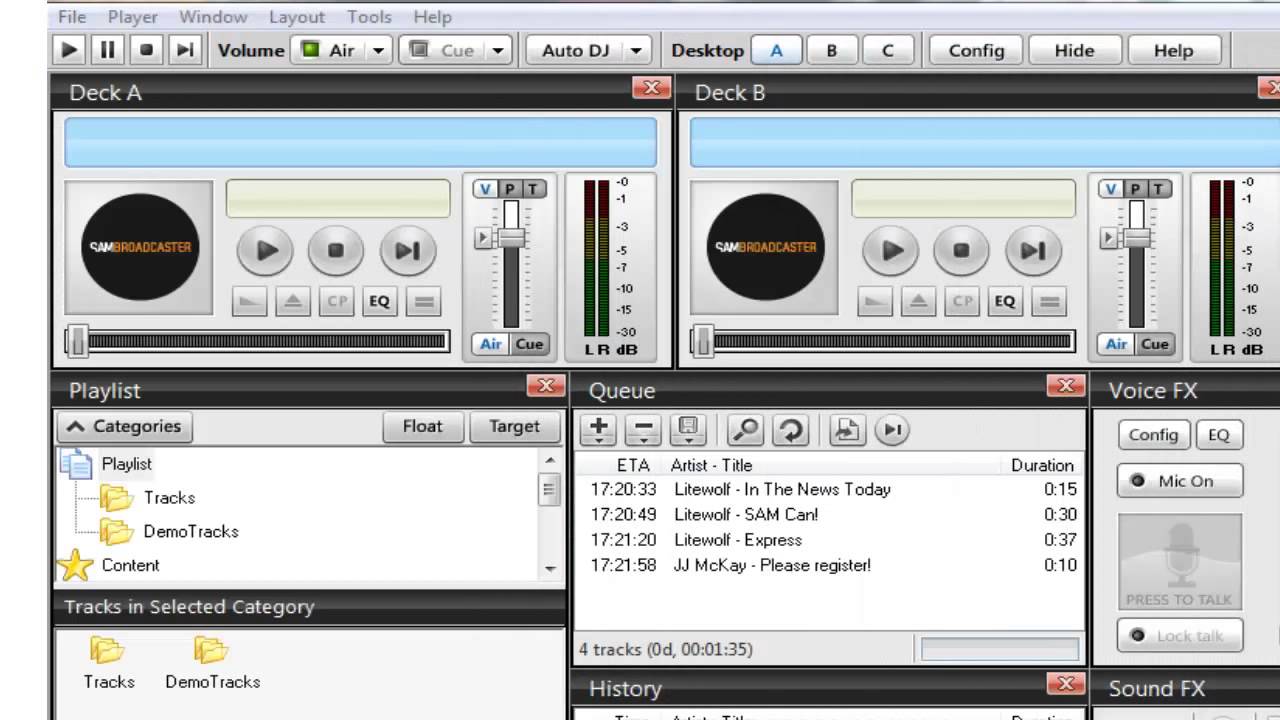Viewport: 1280px width, 720px height.
Task: Search tracks with Queue magnifier icon
Action: 745,430
